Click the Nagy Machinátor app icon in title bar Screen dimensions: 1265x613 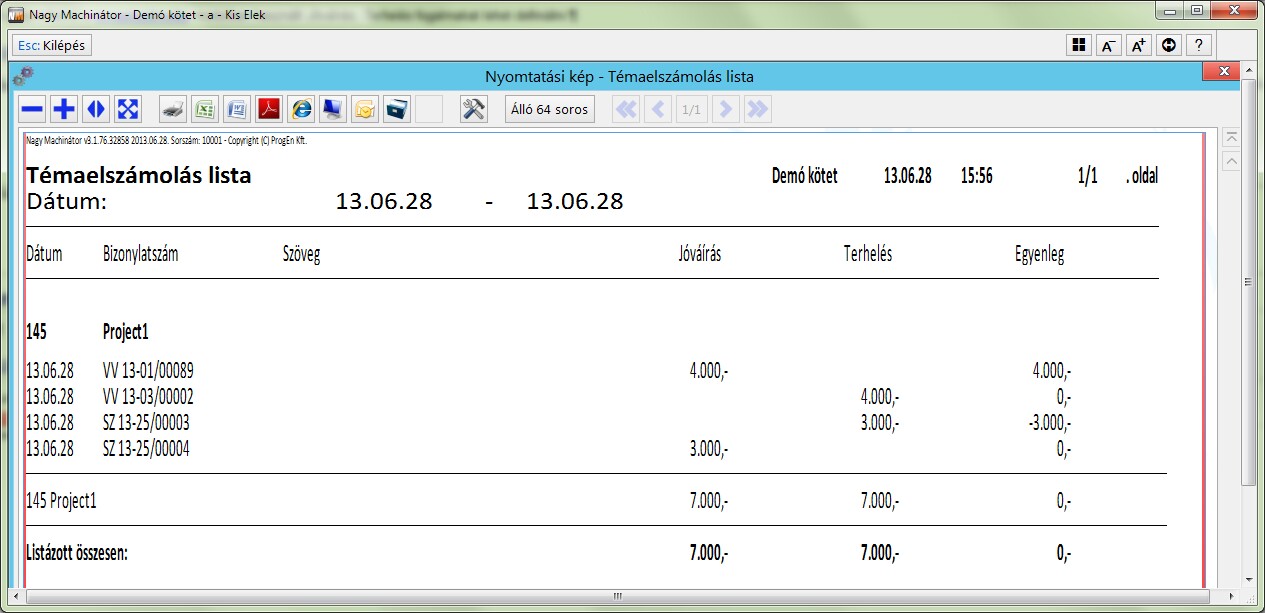[16, 15]
